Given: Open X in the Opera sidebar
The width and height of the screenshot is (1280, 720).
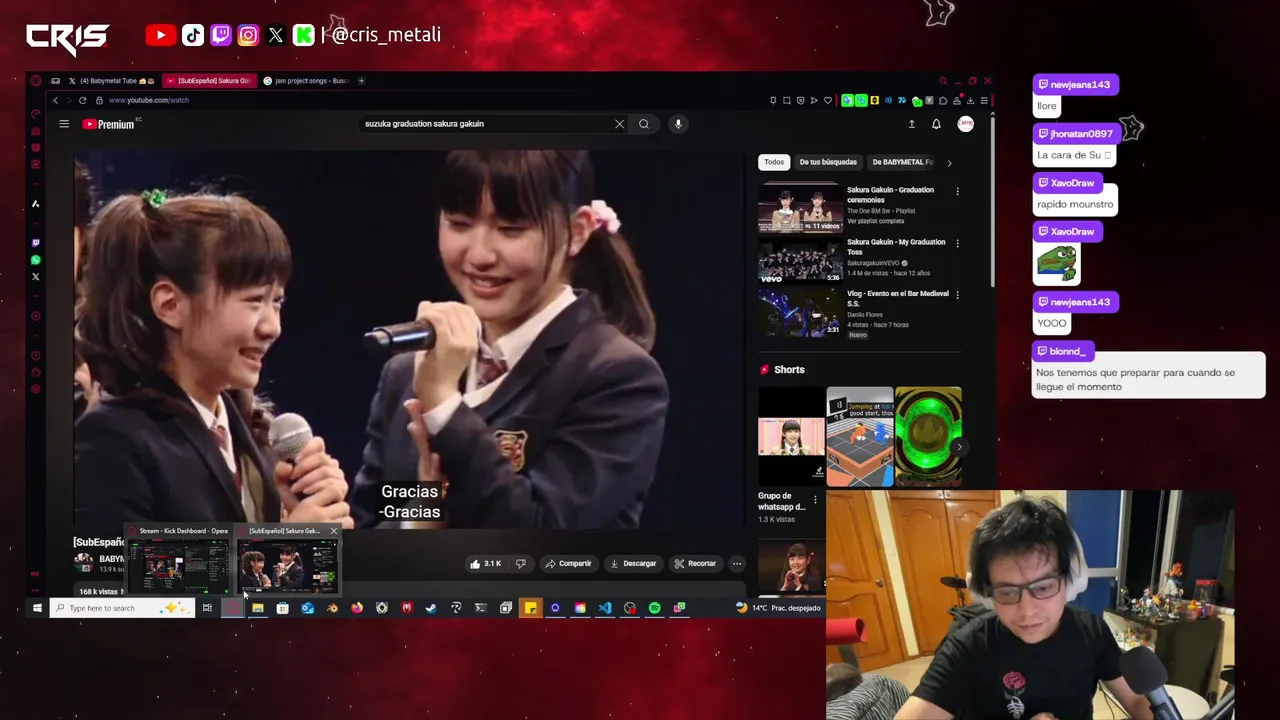Looking at the screenshot, I should (36, 277).
